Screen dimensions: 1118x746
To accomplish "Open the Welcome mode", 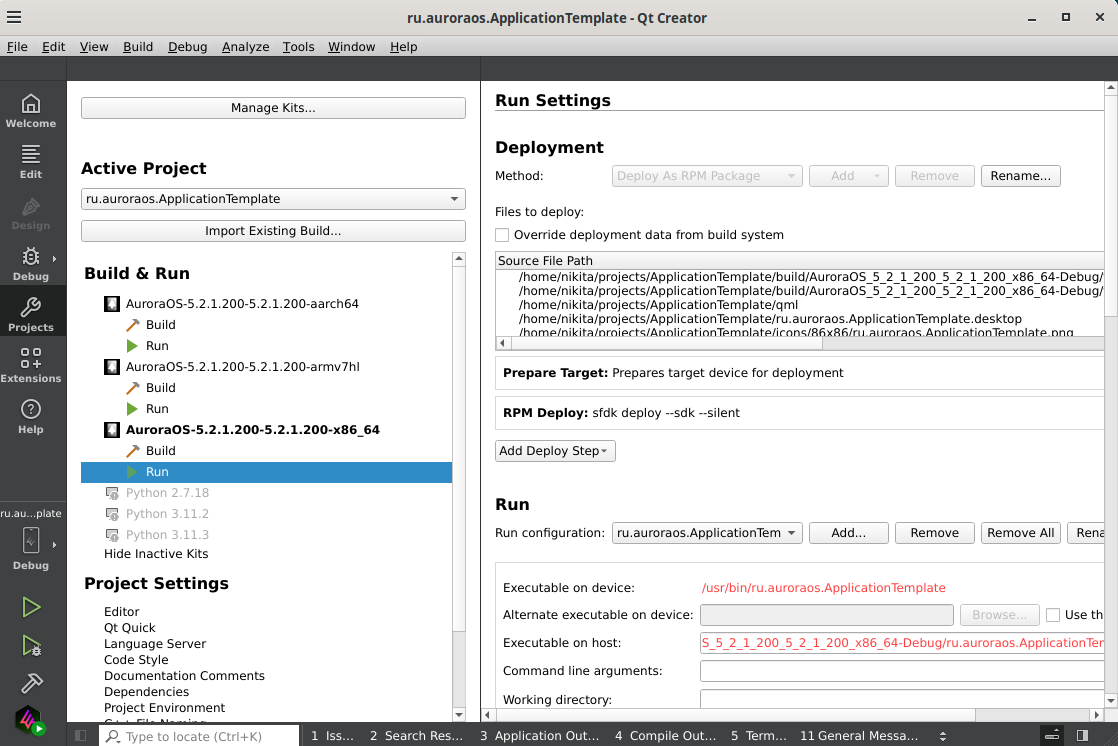I will 31,111.
